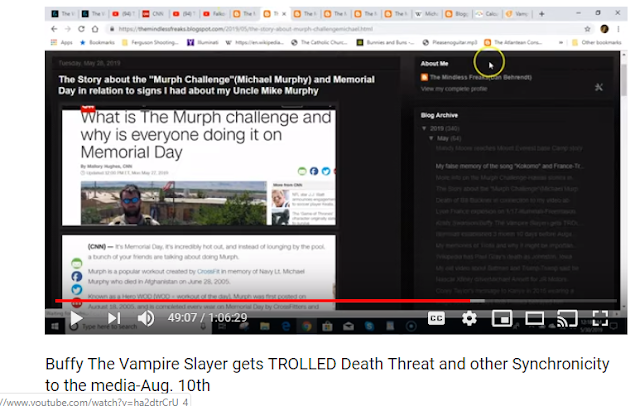The height and width of the screenshot is (406, 640).
Task: Switch to miniplayer mode
Action: pos(502,318)
